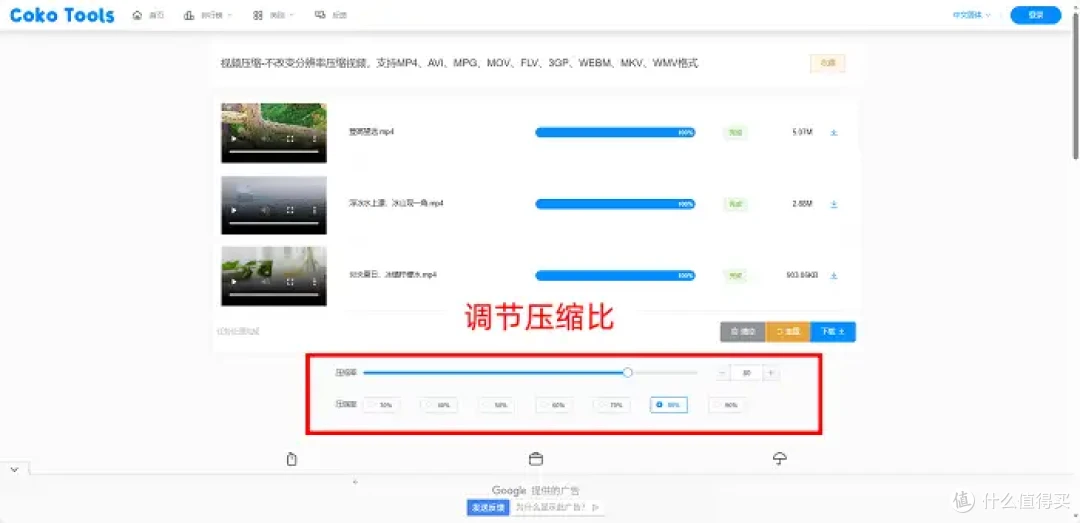
Task: Open more options on the 903.88KB video
Action: (x=315, y=282)
